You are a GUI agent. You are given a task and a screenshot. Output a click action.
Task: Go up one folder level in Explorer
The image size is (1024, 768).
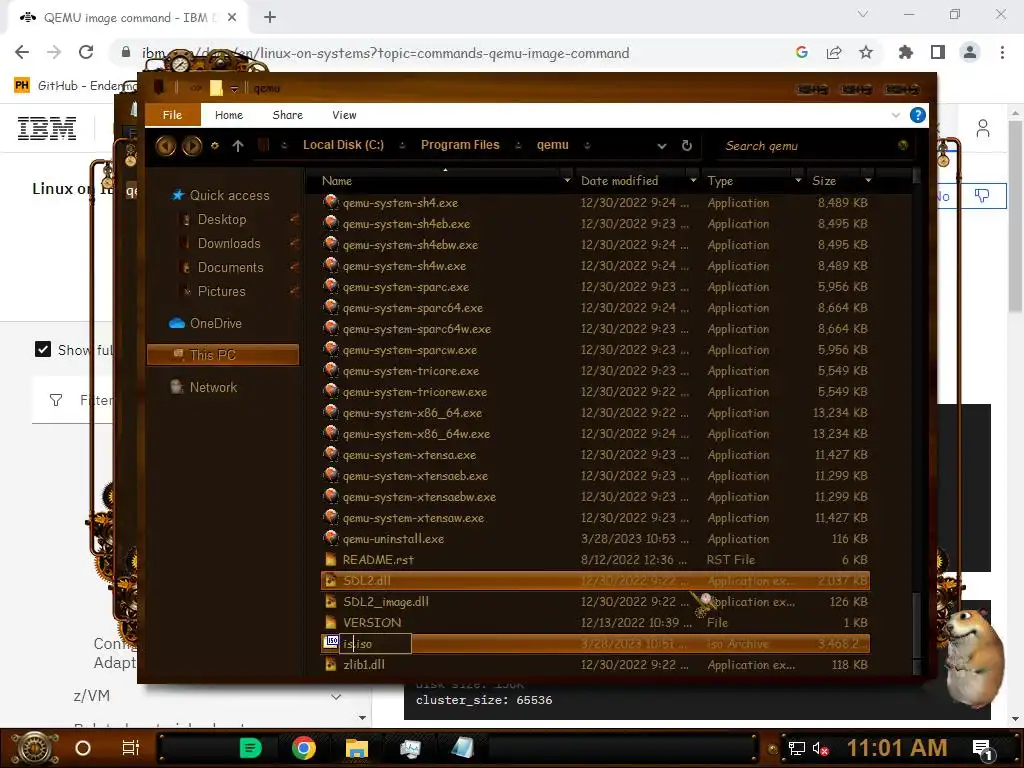[x=238, y=146]
